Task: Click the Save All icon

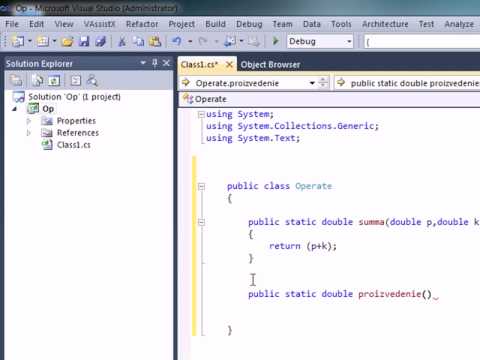Action: point(100,42)
